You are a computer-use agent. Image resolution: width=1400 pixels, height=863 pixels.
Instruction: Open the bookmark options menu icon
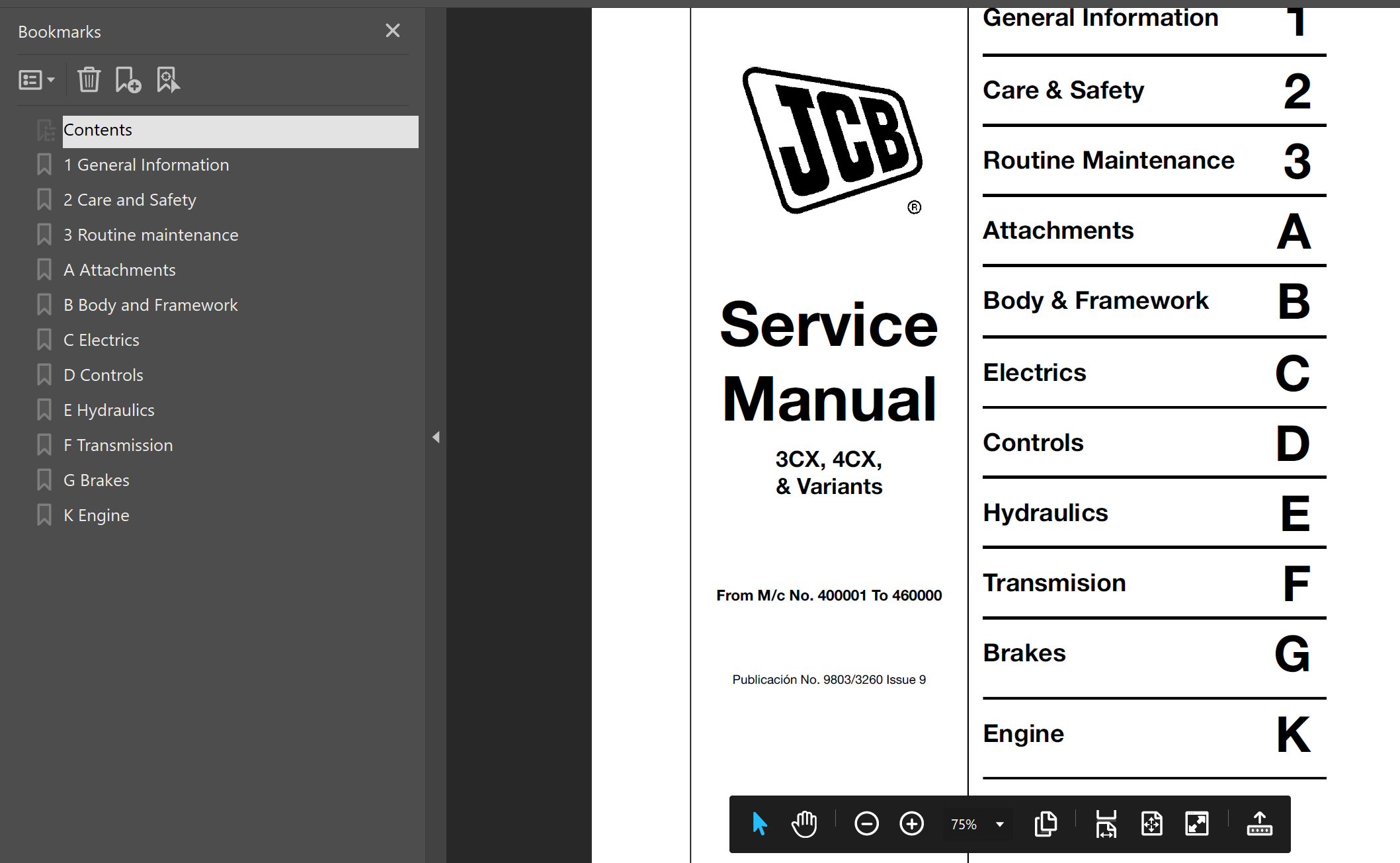[36, 80]
